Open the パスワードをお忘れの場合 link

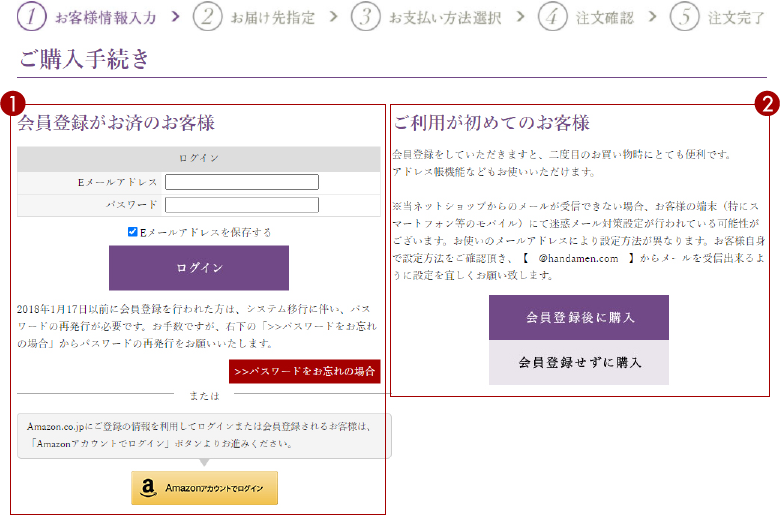(x=304, y=371)
